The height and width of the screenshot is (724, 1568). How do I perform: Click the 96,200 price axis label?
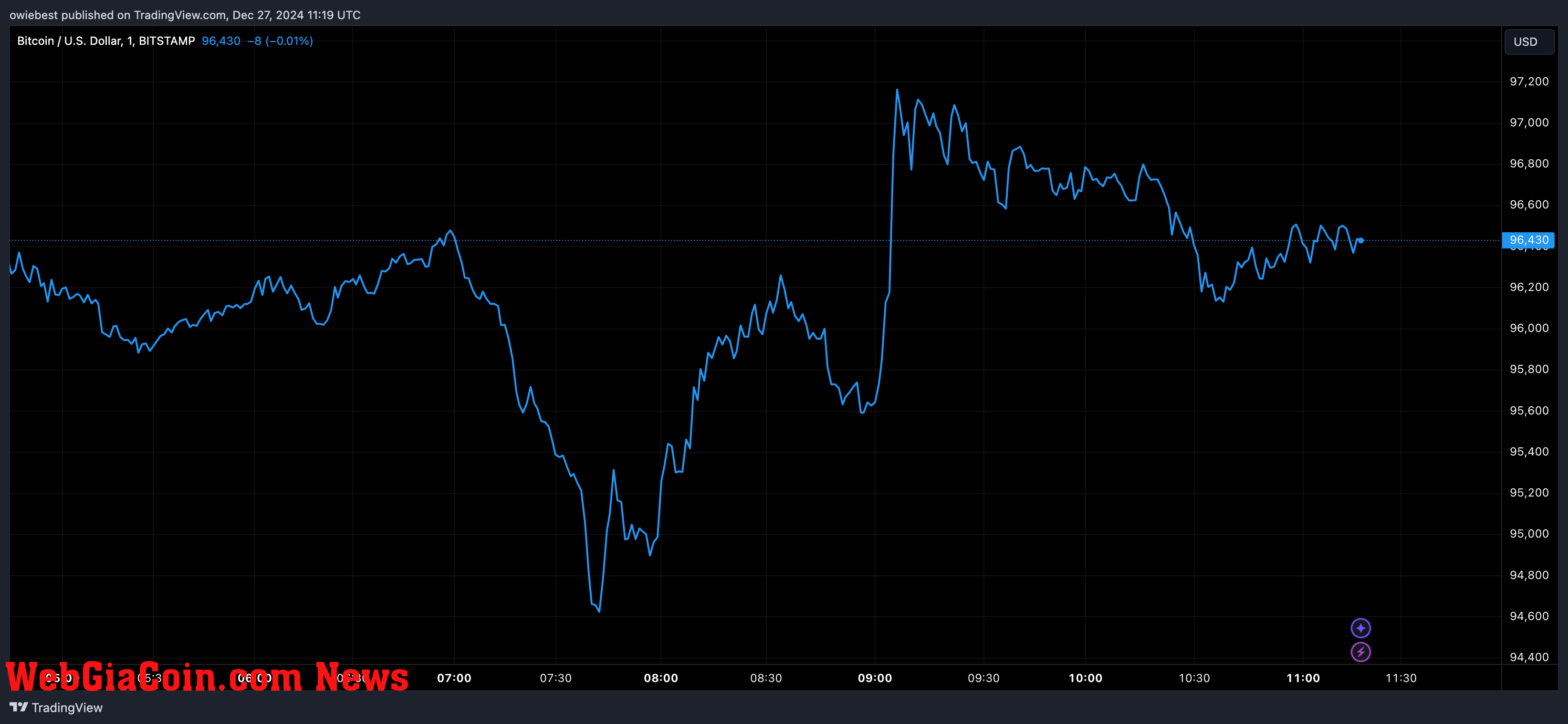click(x=1529, y=287)
